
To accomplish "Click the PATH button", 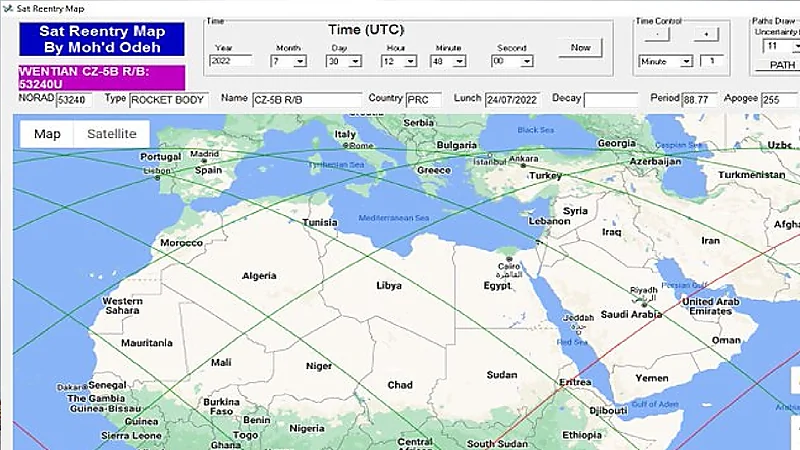I will pos(778,65).
